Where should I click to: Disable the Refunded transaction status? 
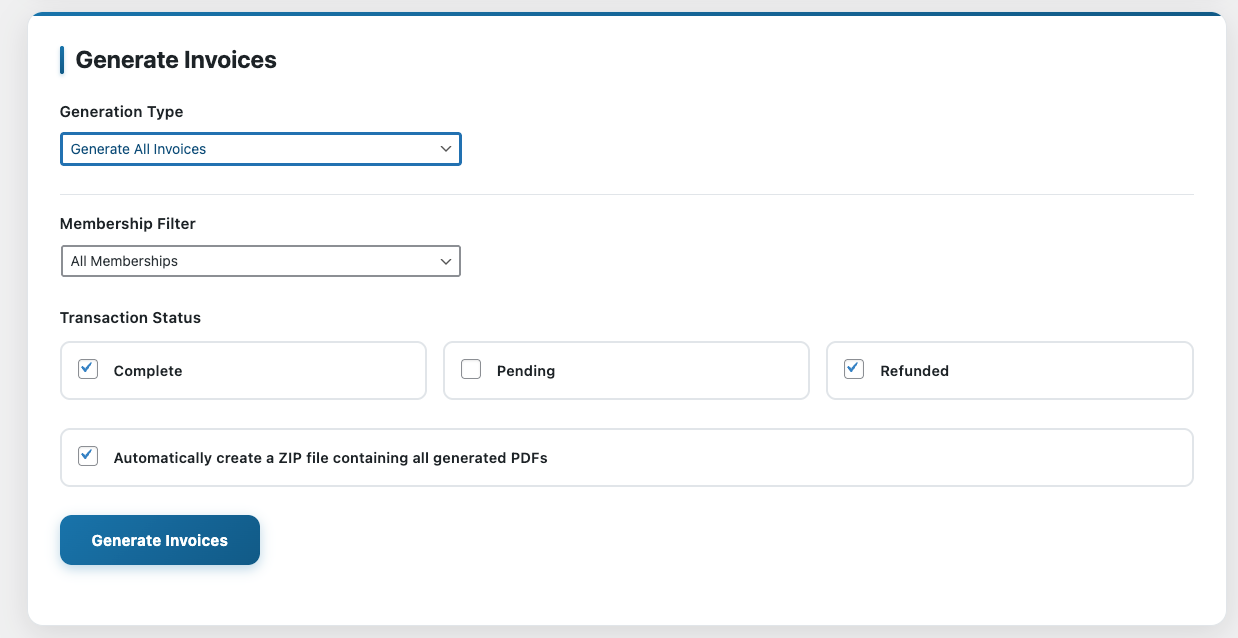[x=853, y=369]
